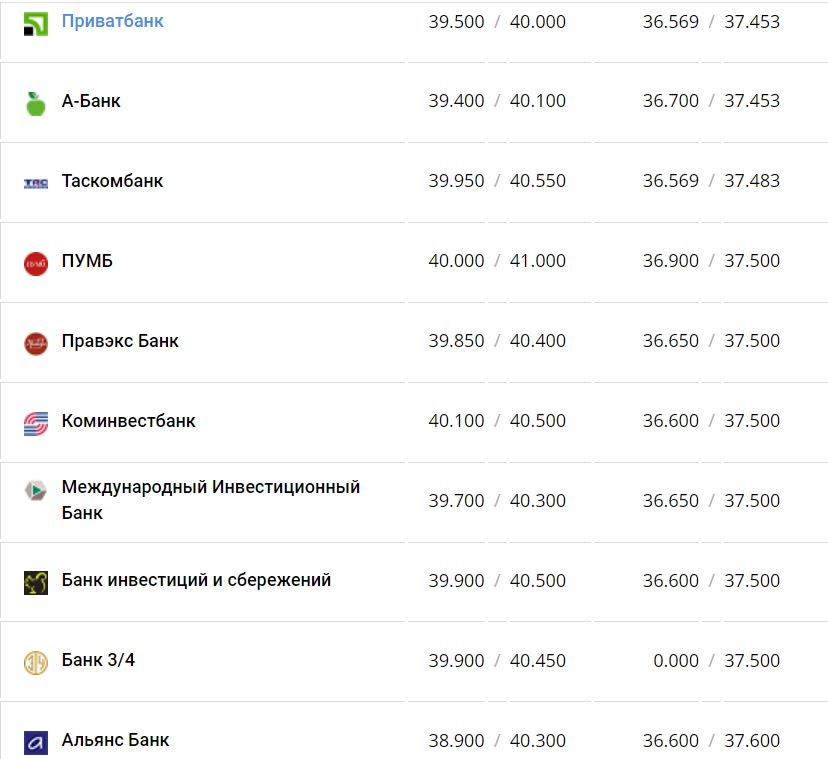The height and width of the screenshot is (759, 828).
Task: Select the Альянс Банк name
Action: pyautogui.click(x=115, y=740)
